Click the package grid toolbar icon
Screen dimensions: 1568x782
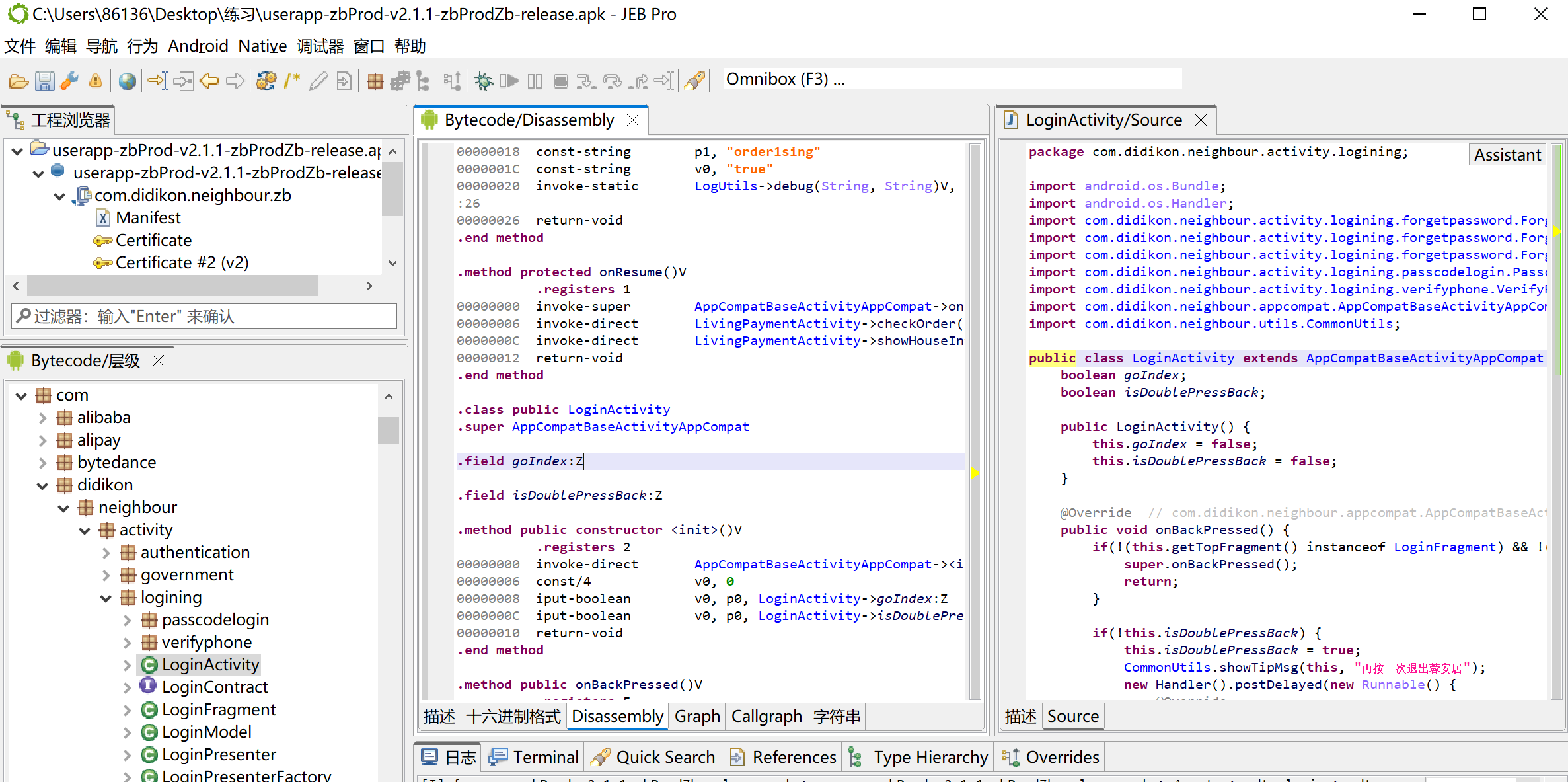(x=375, y=81)
